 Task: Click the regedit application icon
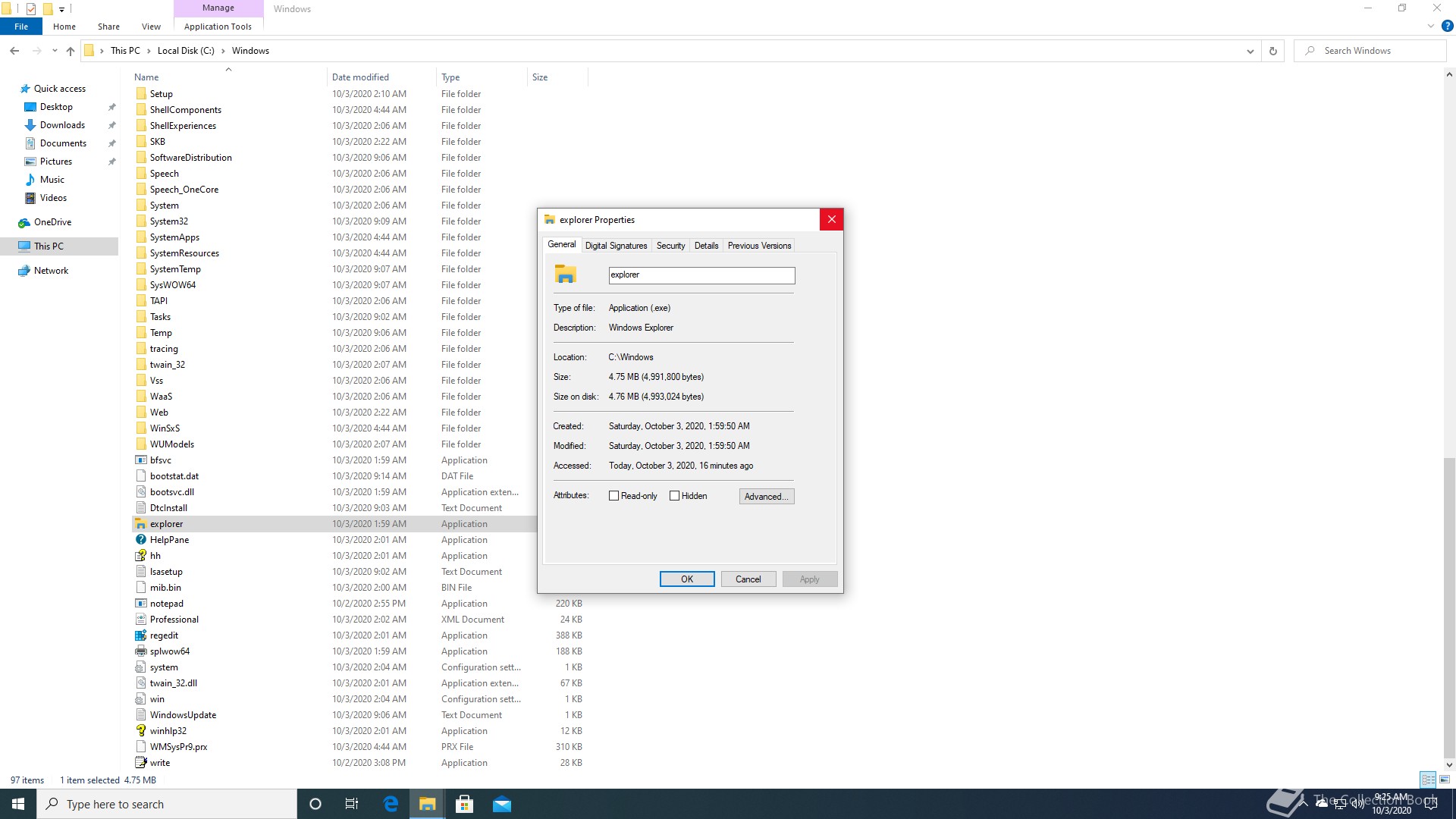(140, 635)
